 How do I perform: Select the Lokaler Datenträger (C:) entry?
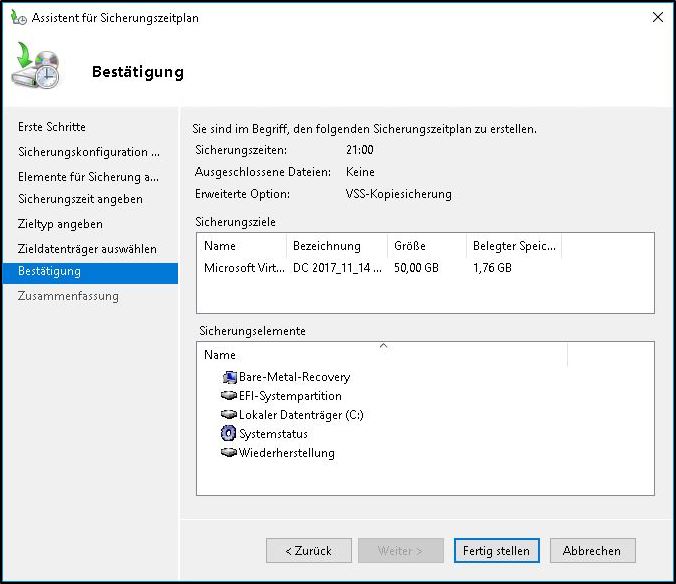(301, 415)
